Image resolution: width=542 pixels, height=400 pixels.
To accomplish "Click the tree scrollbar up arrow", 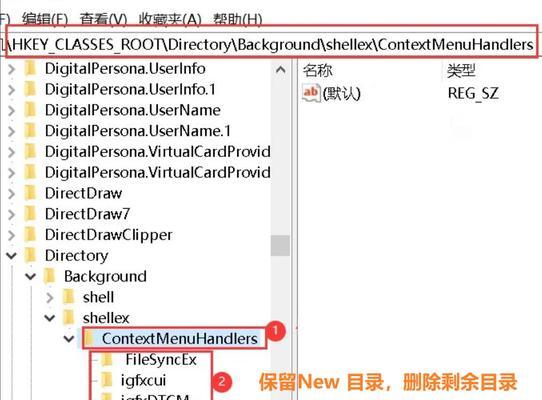I will pyautogui.click(x=280, y=70).
